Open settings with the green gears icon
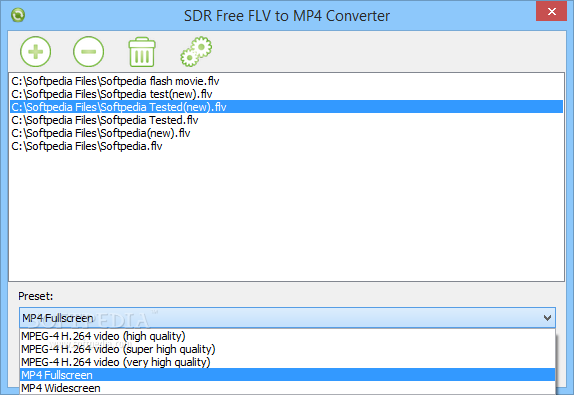 point(196,51)
